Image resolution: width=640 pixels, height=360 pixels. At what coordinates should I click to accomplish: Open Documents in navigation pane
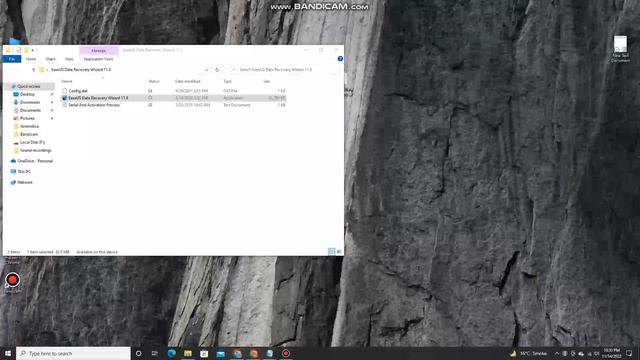30,110
